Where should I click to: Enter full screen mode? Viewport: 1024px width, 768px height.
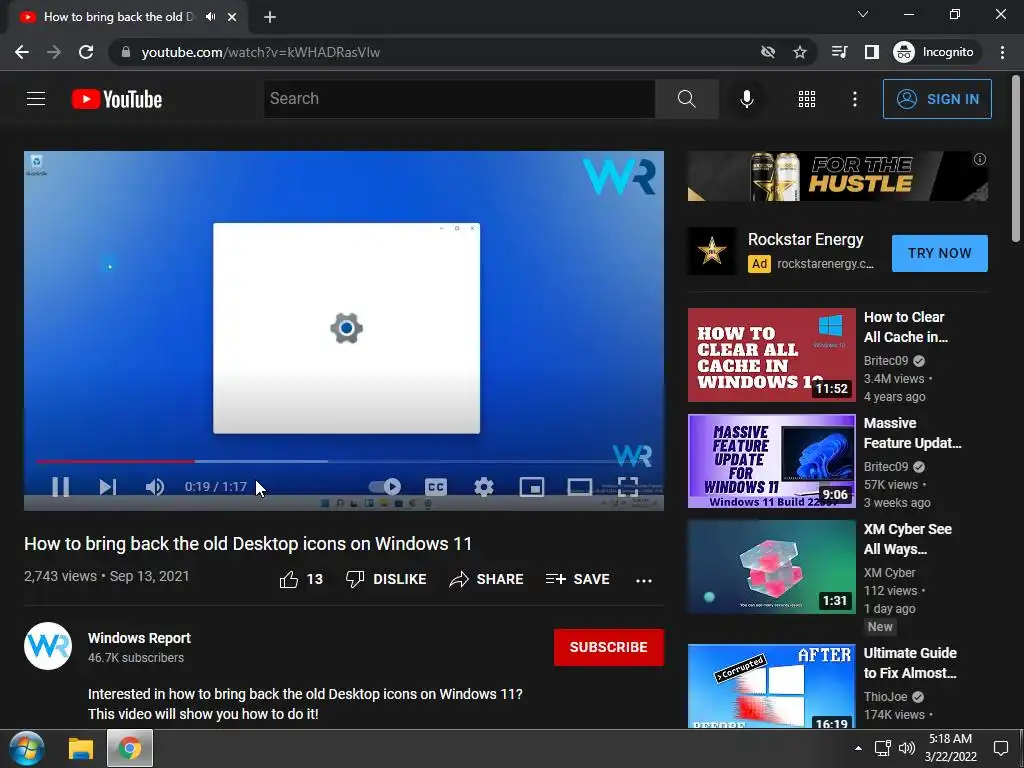tap(627, 487)
